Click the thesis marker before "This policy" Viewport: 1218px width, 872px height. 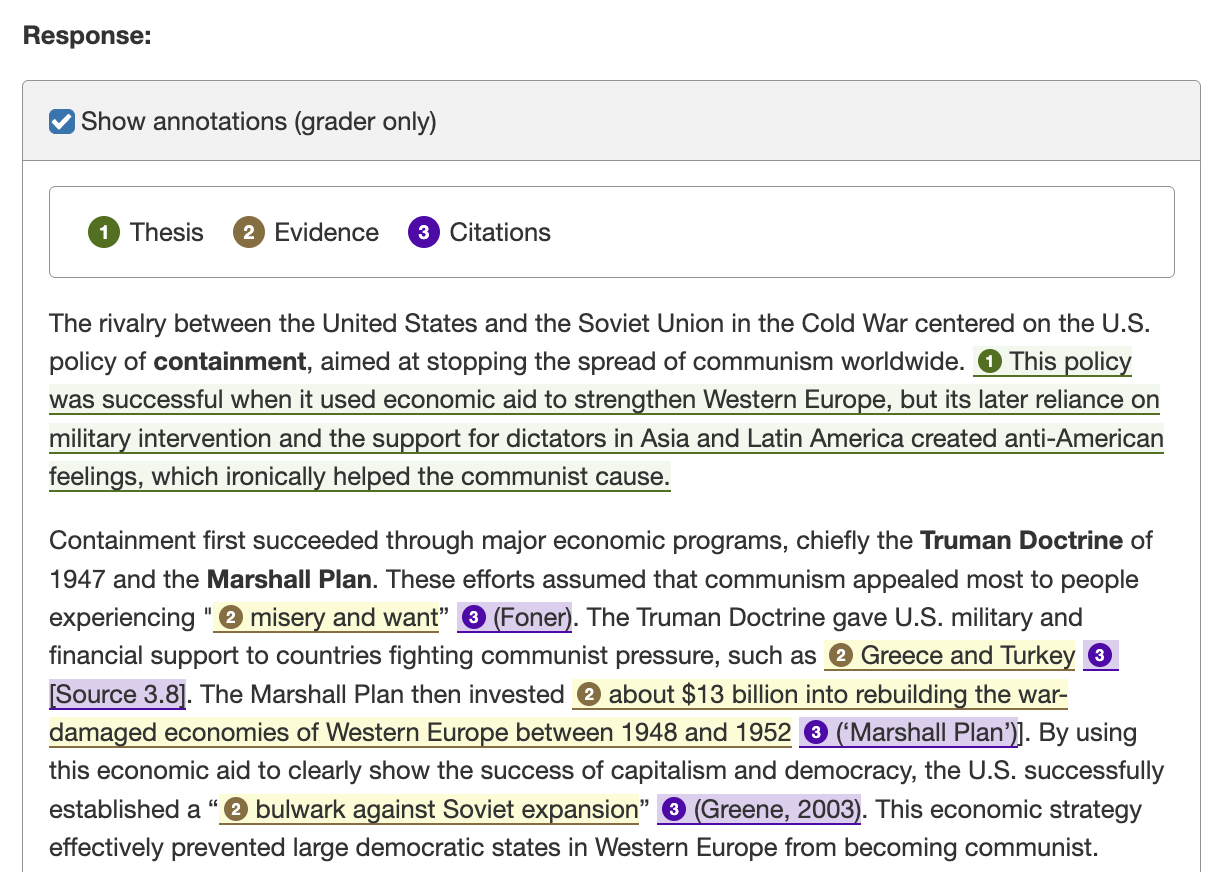(x=989, y=362)
